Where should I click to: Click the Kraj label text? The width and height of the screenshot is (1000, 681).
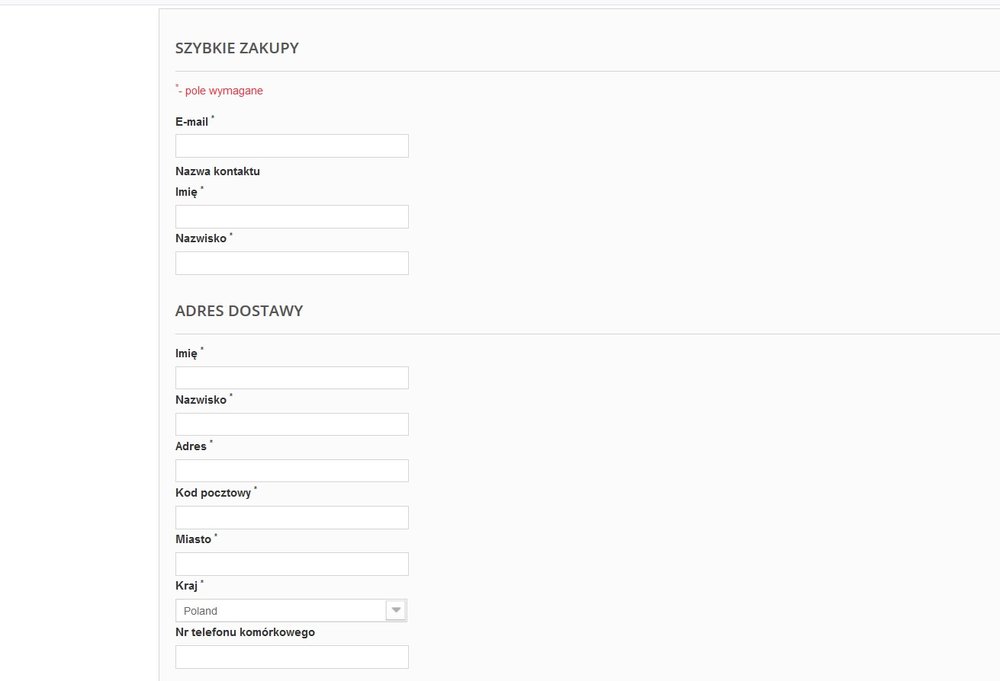[x=186, y=586]
